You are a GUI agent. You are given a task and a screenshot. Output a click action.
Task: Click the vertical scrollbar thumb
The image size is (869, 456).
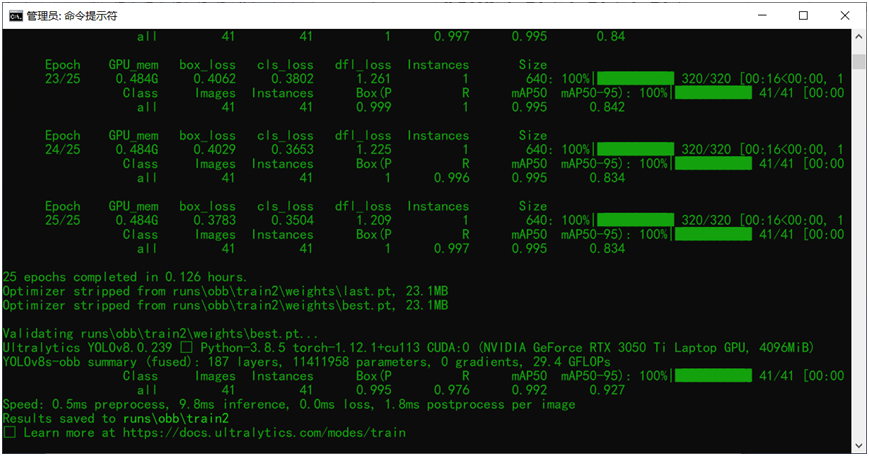point(859,61)
